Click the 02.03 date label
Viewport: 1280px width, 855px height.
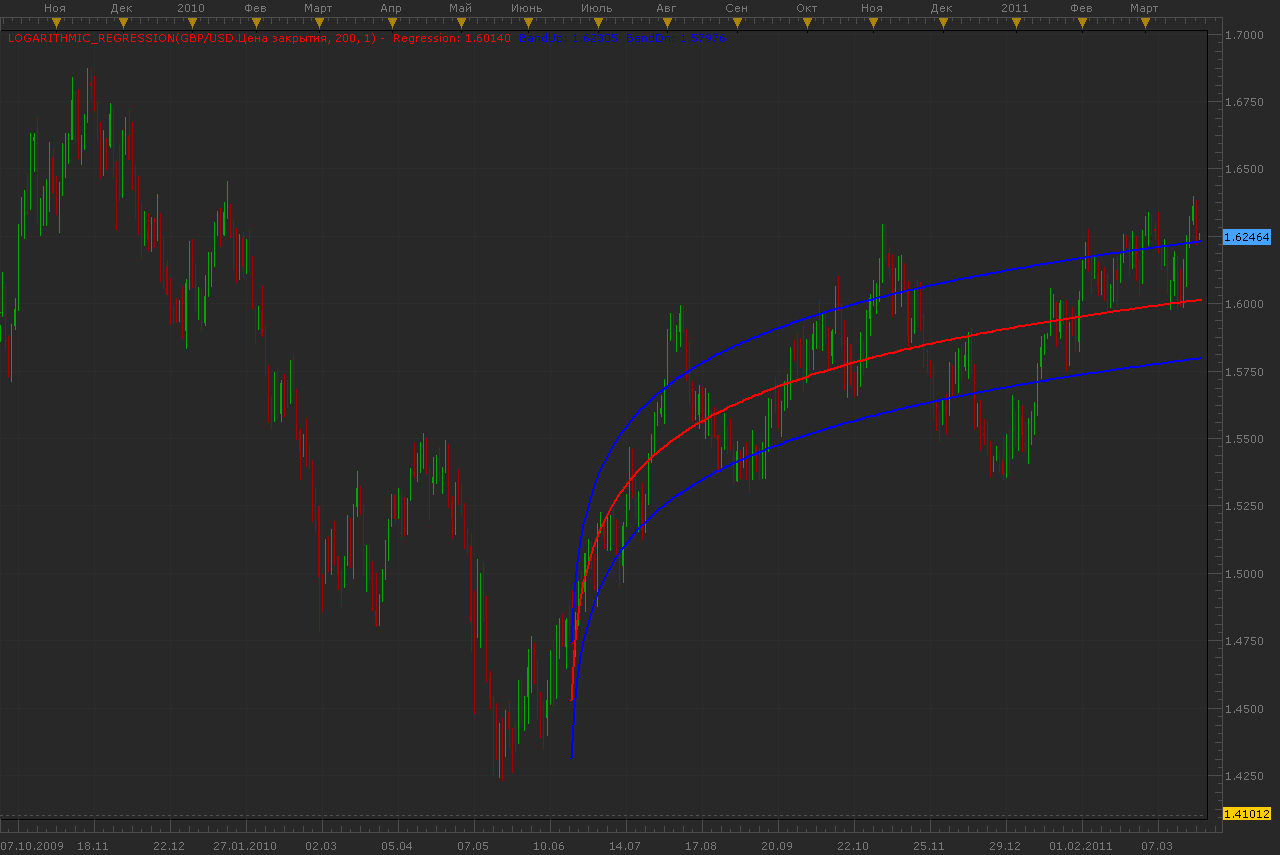(x=321, y=846)
